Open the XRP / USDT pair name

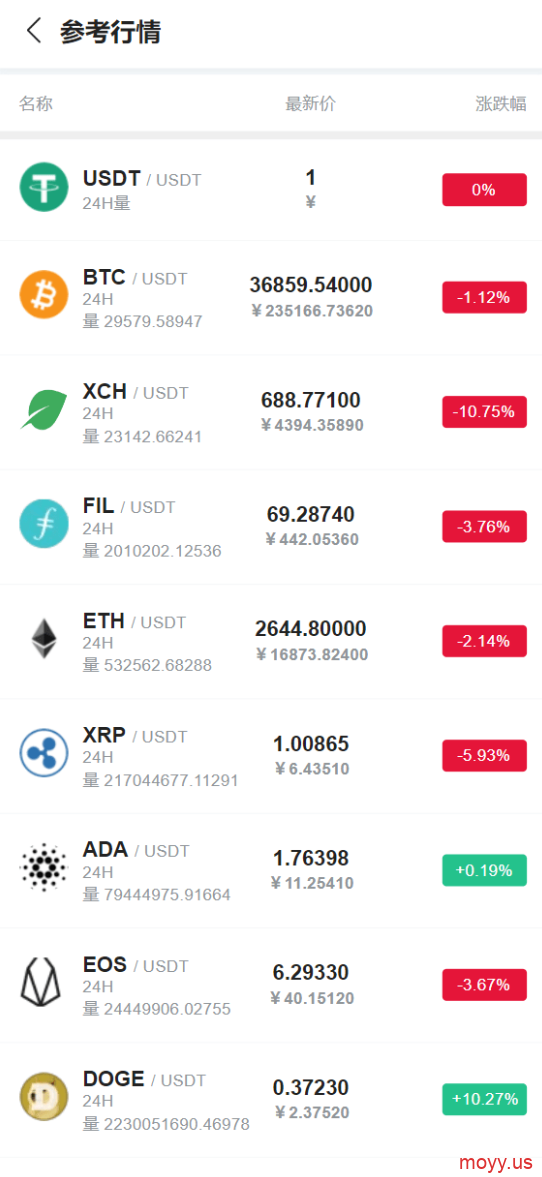tap(135, 736)
